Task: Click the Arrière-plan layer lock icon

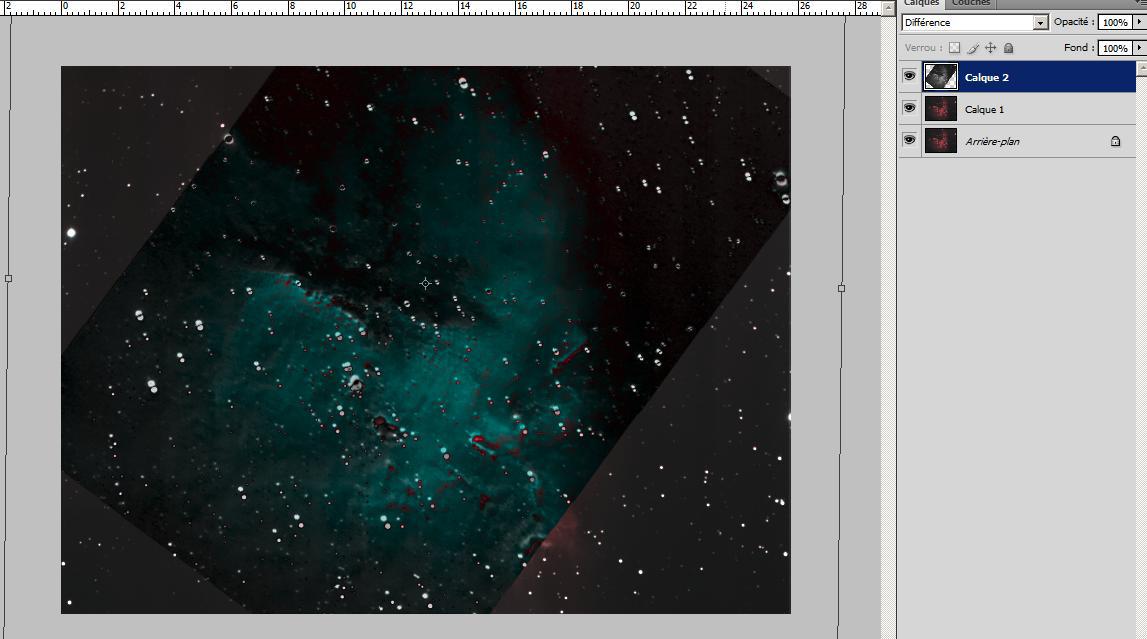Action: [1116, 141]
